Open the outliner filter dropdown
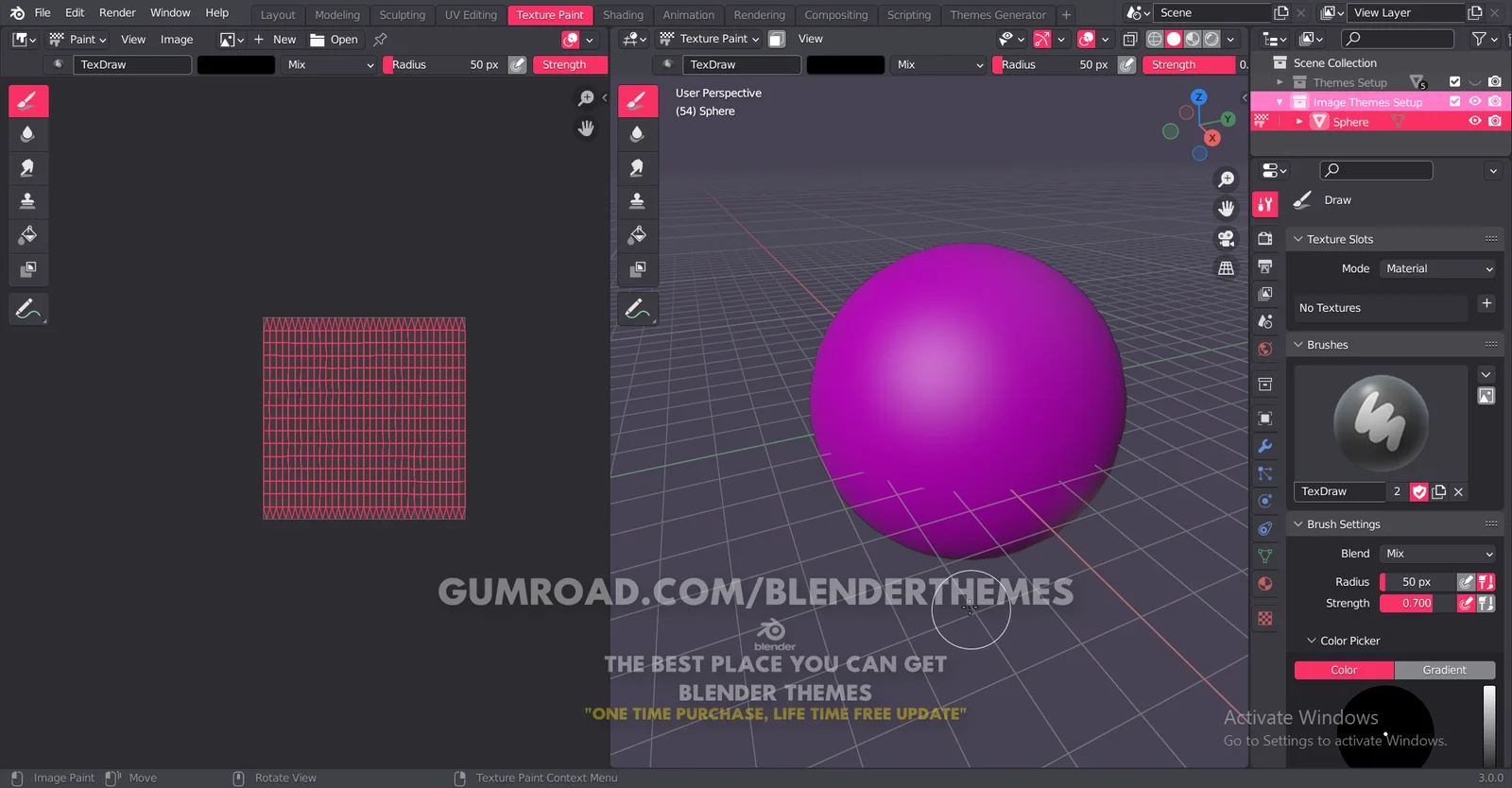Screen dimensions: 1512x788 pyautogui.click(x=1485, y=39)
